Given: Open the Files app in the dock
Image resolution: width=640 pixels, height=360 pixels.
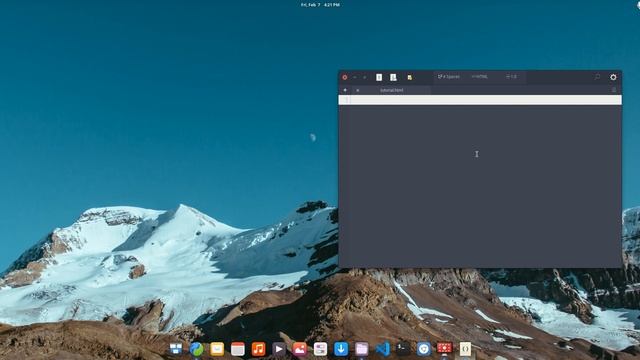Looking at the screenshot, I should [362, 349].
